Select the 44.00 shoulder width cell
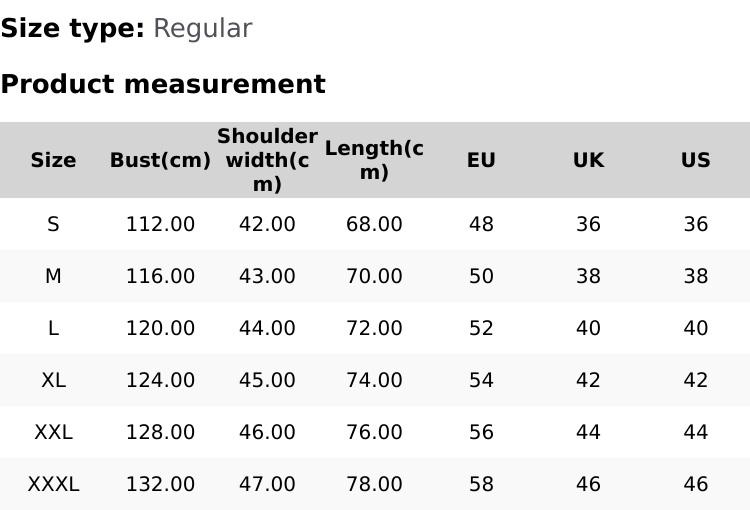 [267, 328]
